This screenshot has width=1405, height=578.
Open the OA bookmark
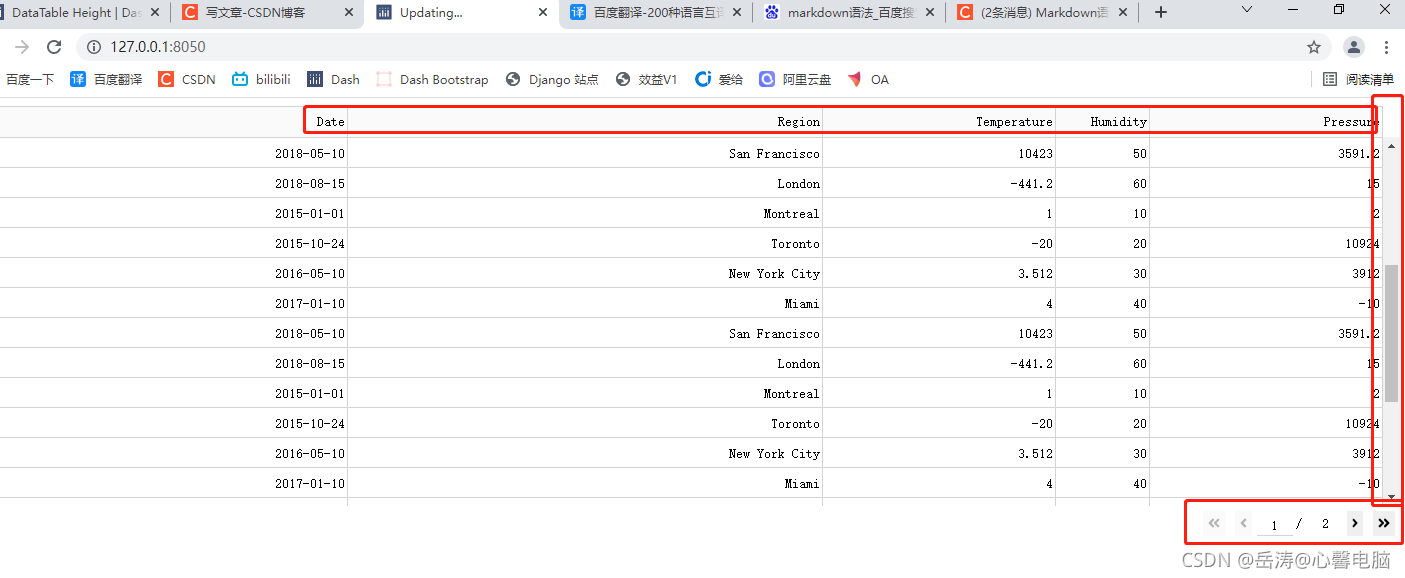[x=868, y=79]
